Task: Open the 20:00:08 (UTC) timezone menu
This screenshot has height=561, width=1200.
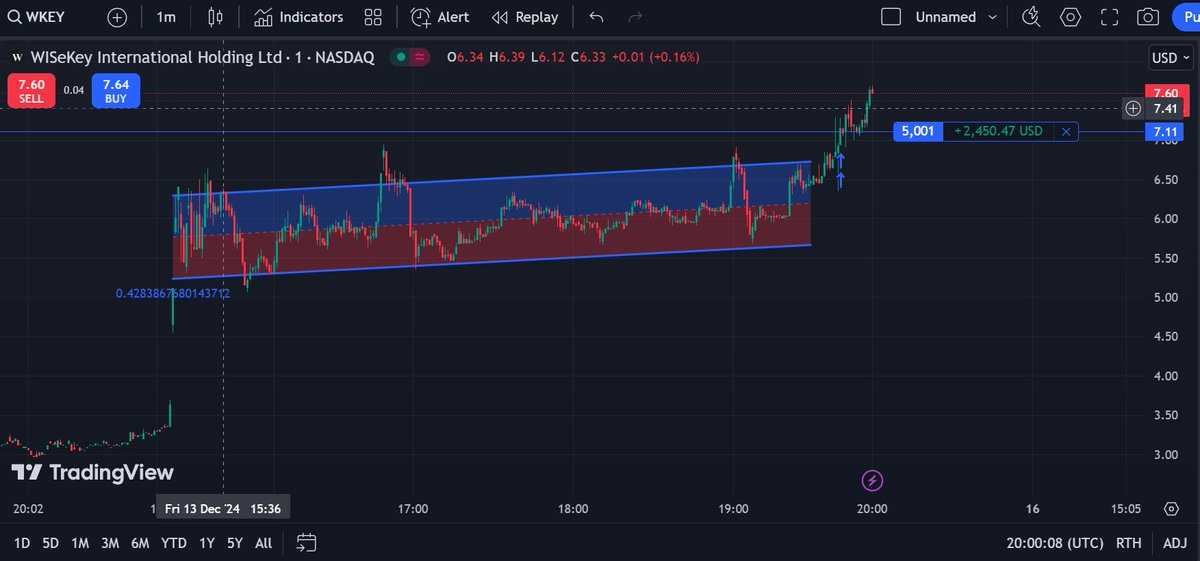Action: (x=1055, y=543)
